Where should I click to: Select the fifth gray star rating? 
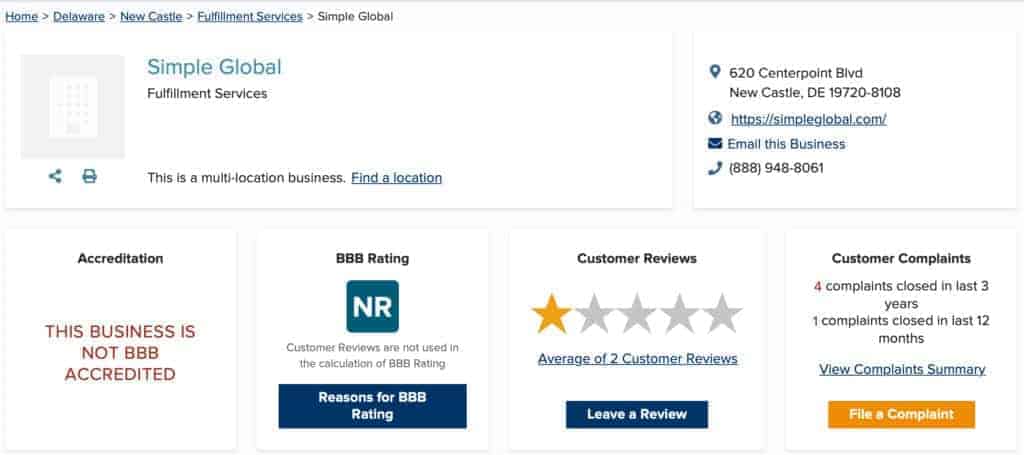point(722,313)
